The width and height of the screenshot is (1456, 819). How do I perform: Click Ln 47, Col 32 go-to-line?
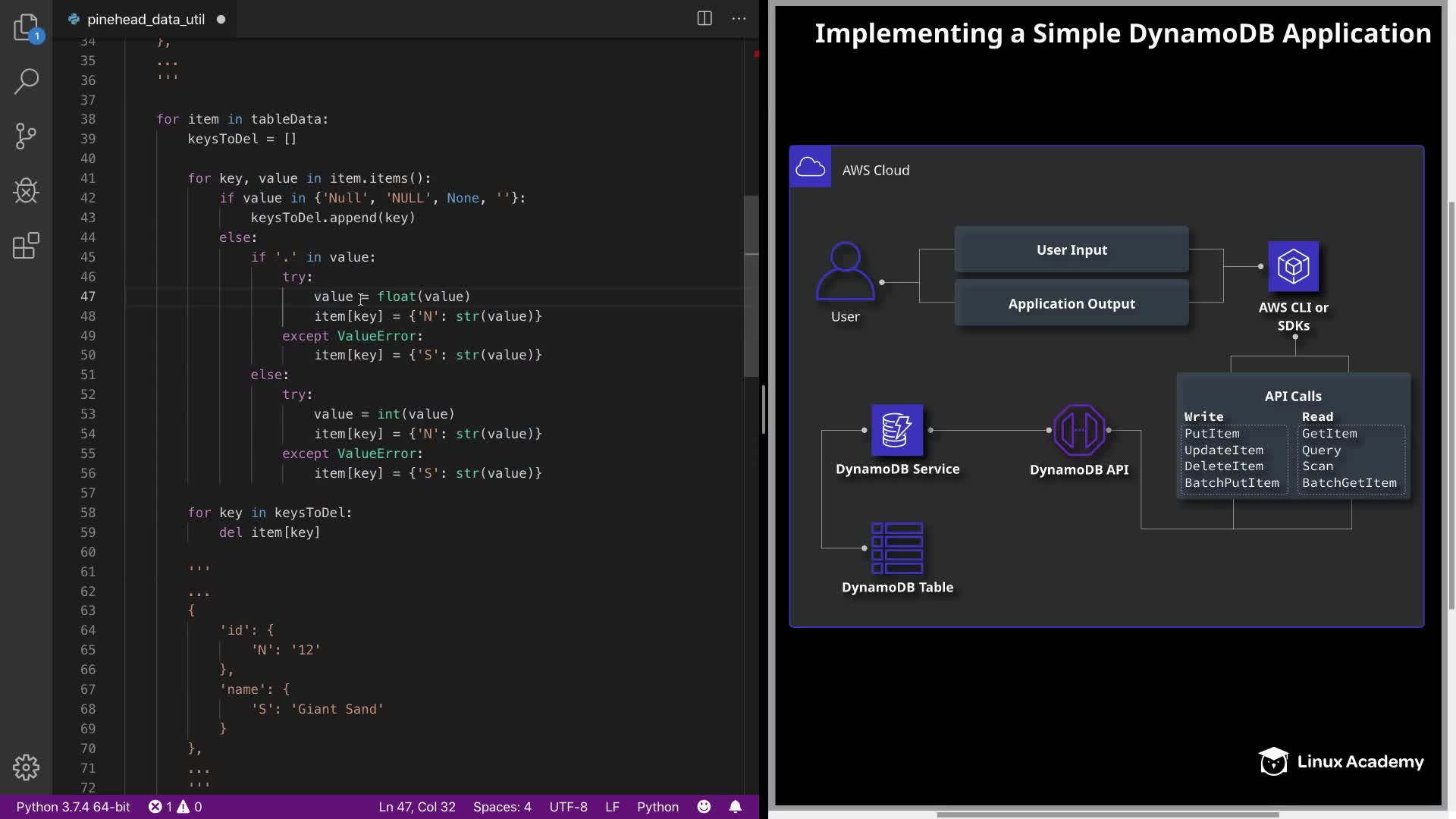417,807
